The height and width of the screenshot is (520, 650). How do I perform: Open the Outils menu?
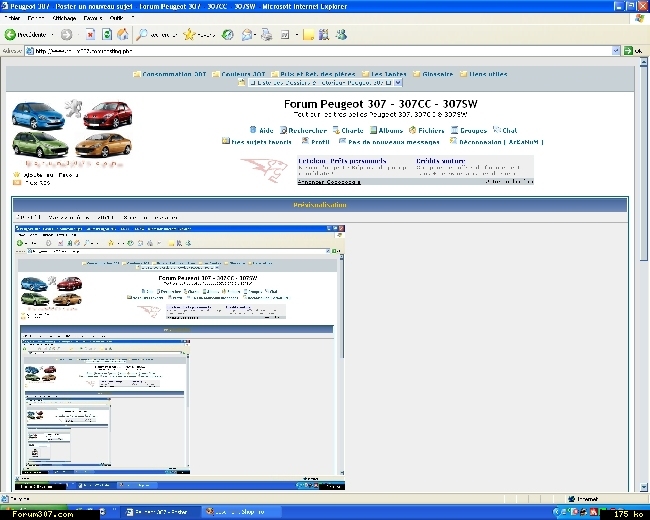click(x=116, y=18)
